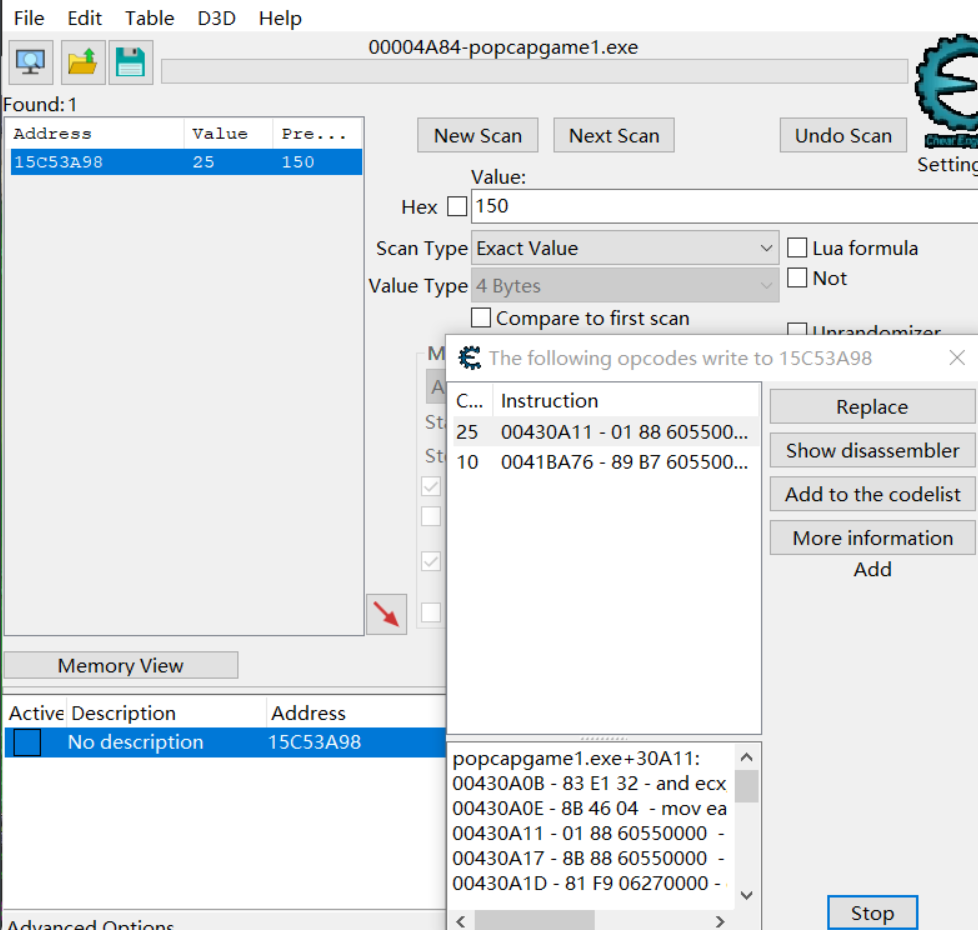Toggle the Not checkbox
The width and height of the screenshot is (978, 930).
pos(797,278)
